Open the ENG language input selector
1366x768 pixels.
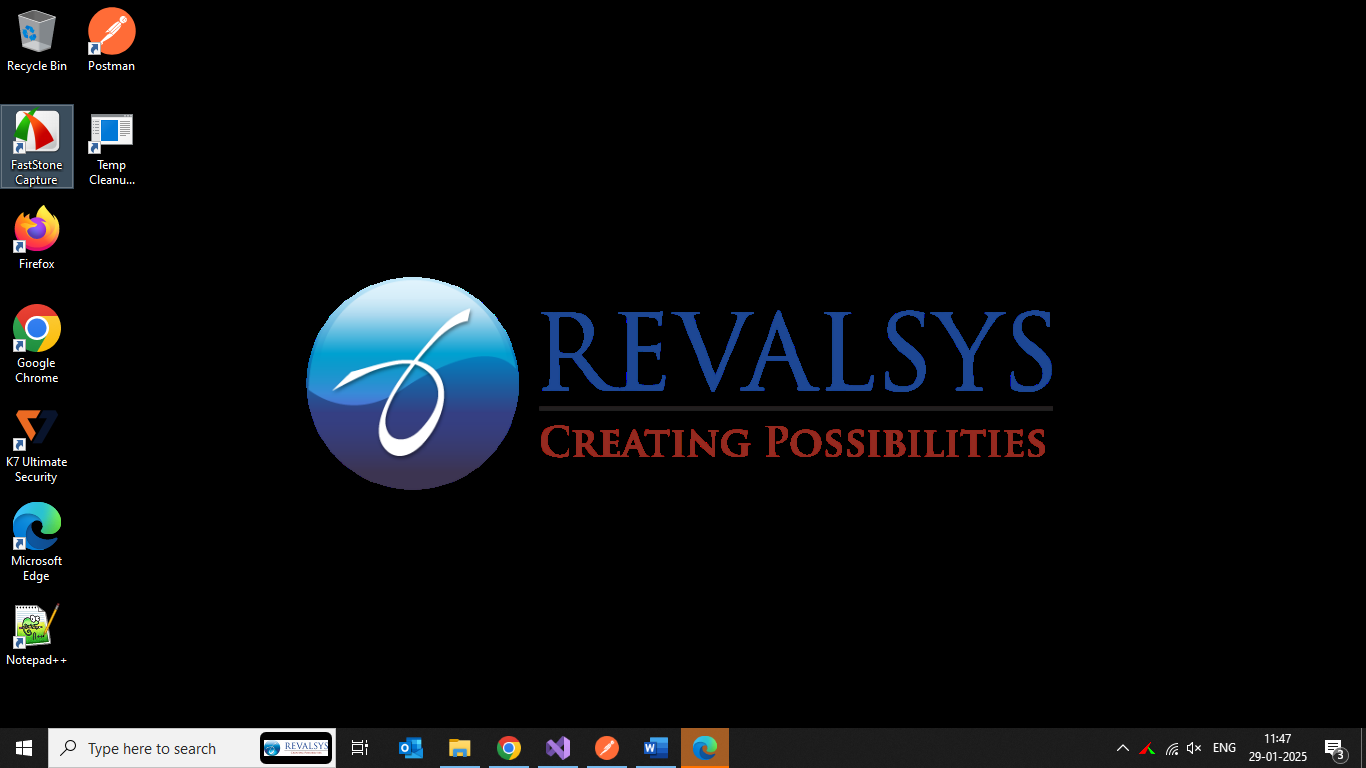pyautogui.click(x=1224, y=748)
